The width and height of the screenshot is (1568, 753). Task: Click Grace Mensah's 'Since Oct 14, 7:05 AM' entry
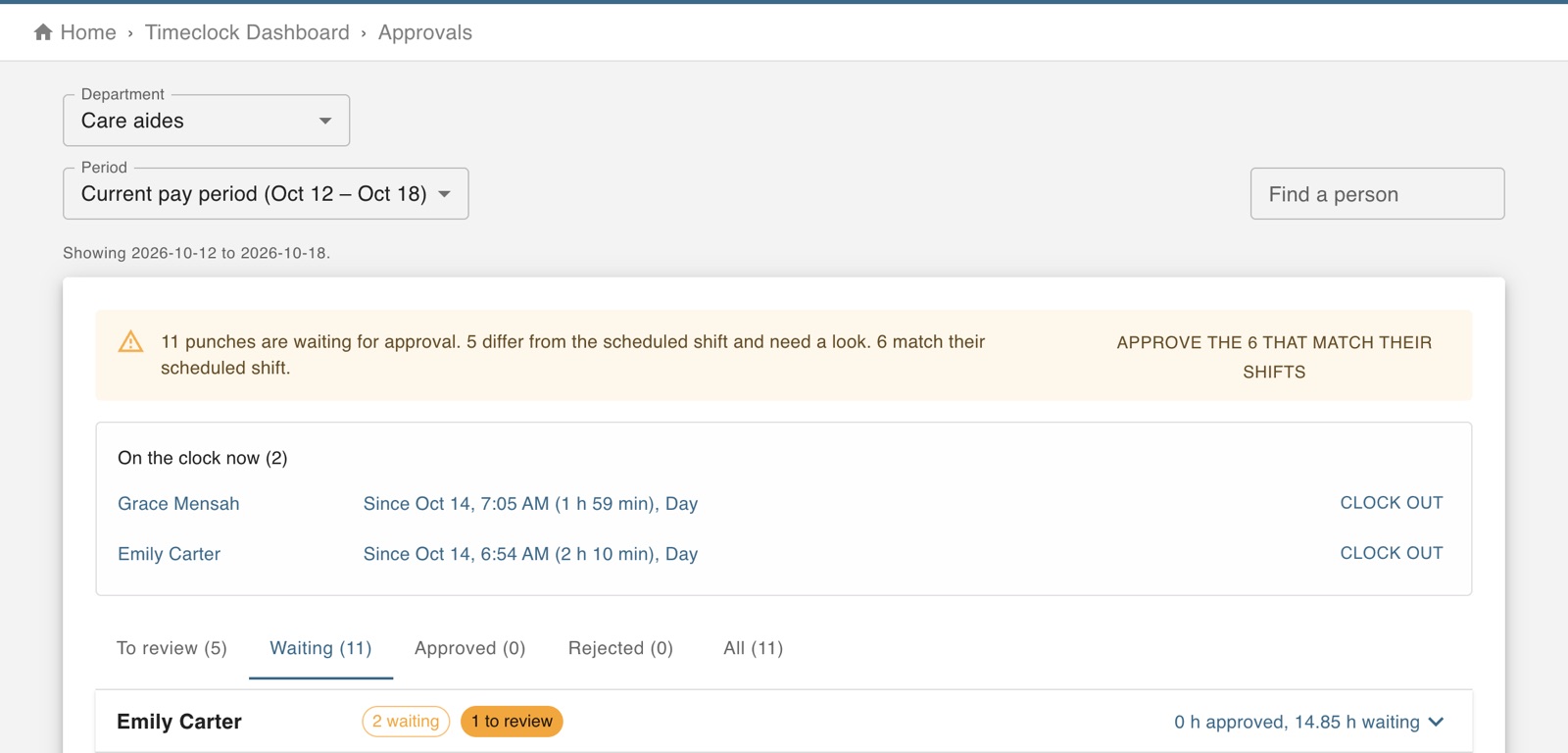click(x=530, y=504)
